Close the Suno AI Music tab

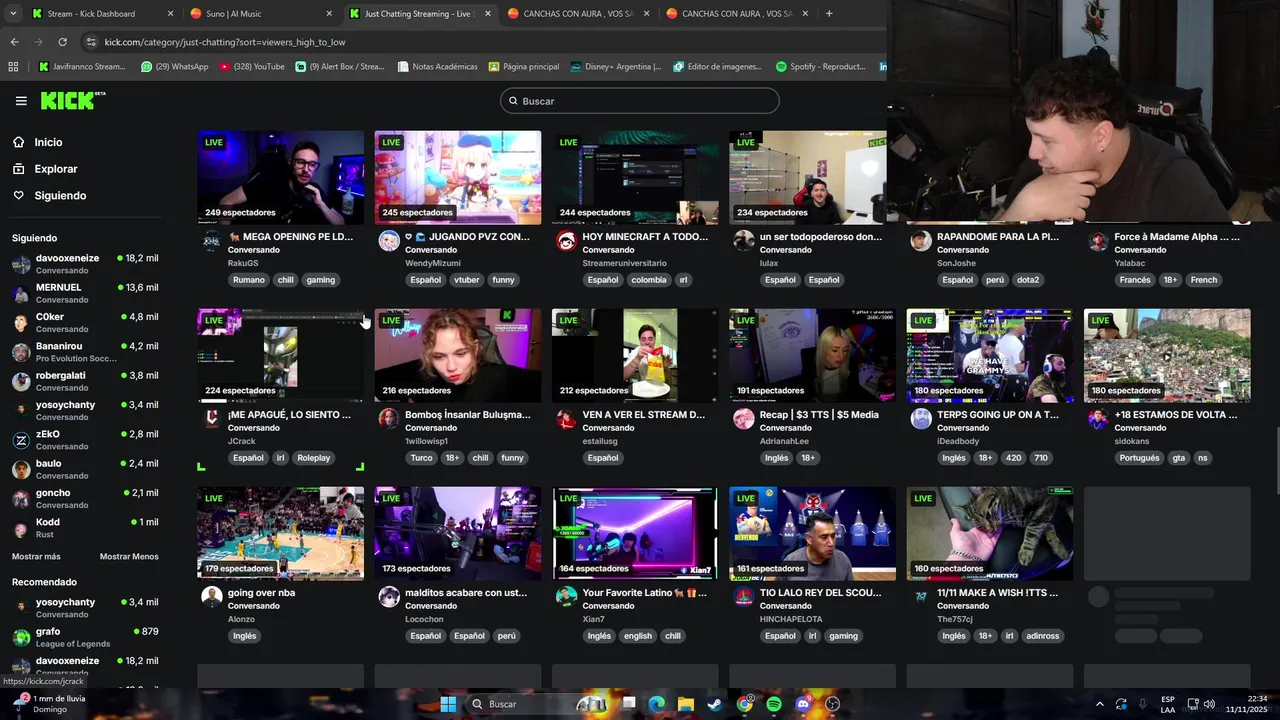(329, 14)
